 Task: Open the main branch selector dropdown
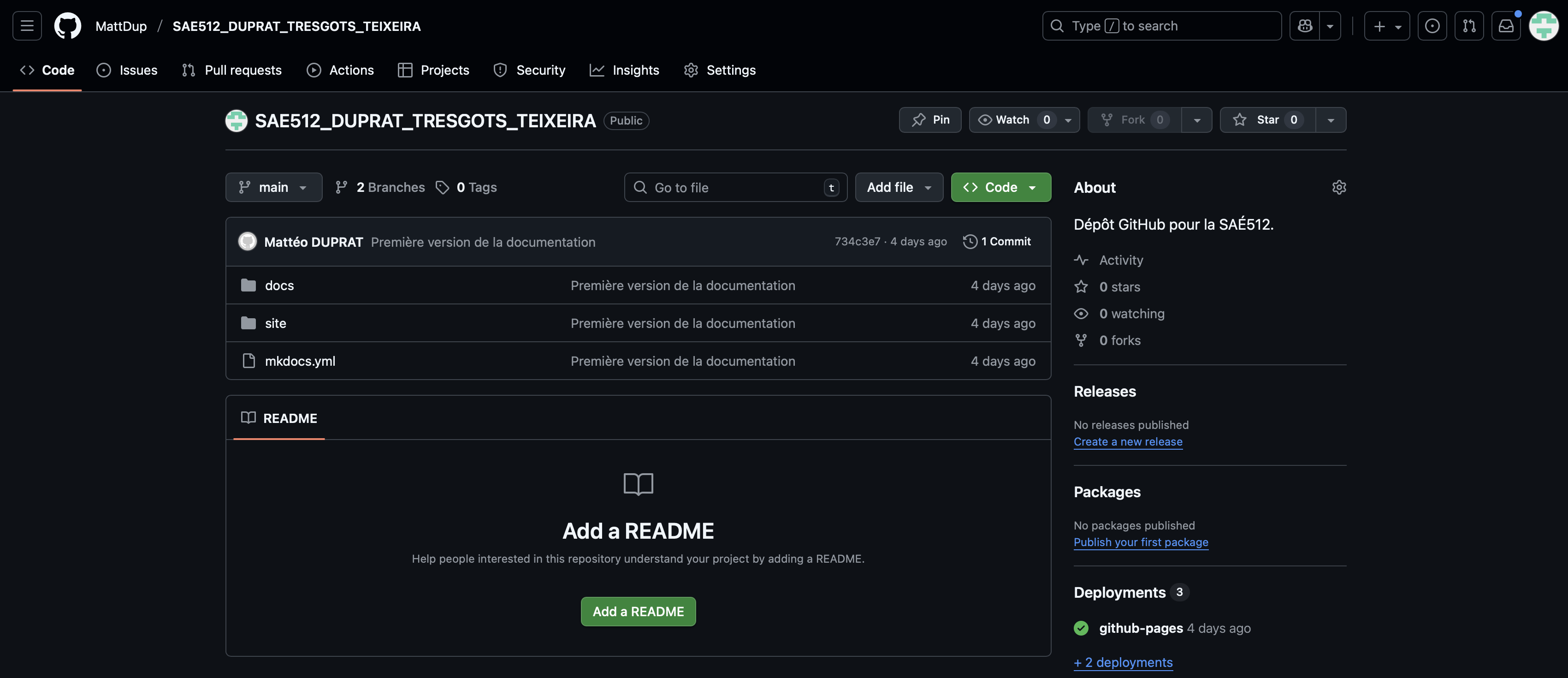tap(273, 187)
